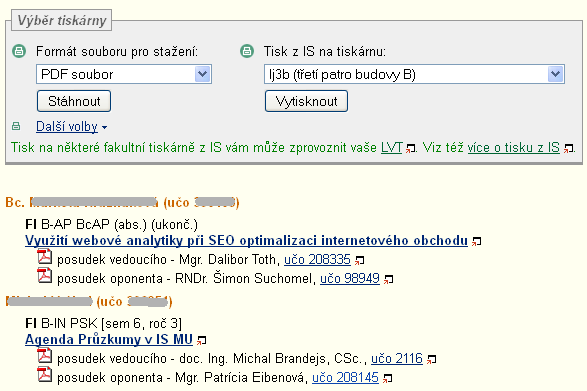Click printer icon beside Formát souboru pro stažení
Image resolution: width=587 pixels, height=391 pixels.
click(19, 51)
